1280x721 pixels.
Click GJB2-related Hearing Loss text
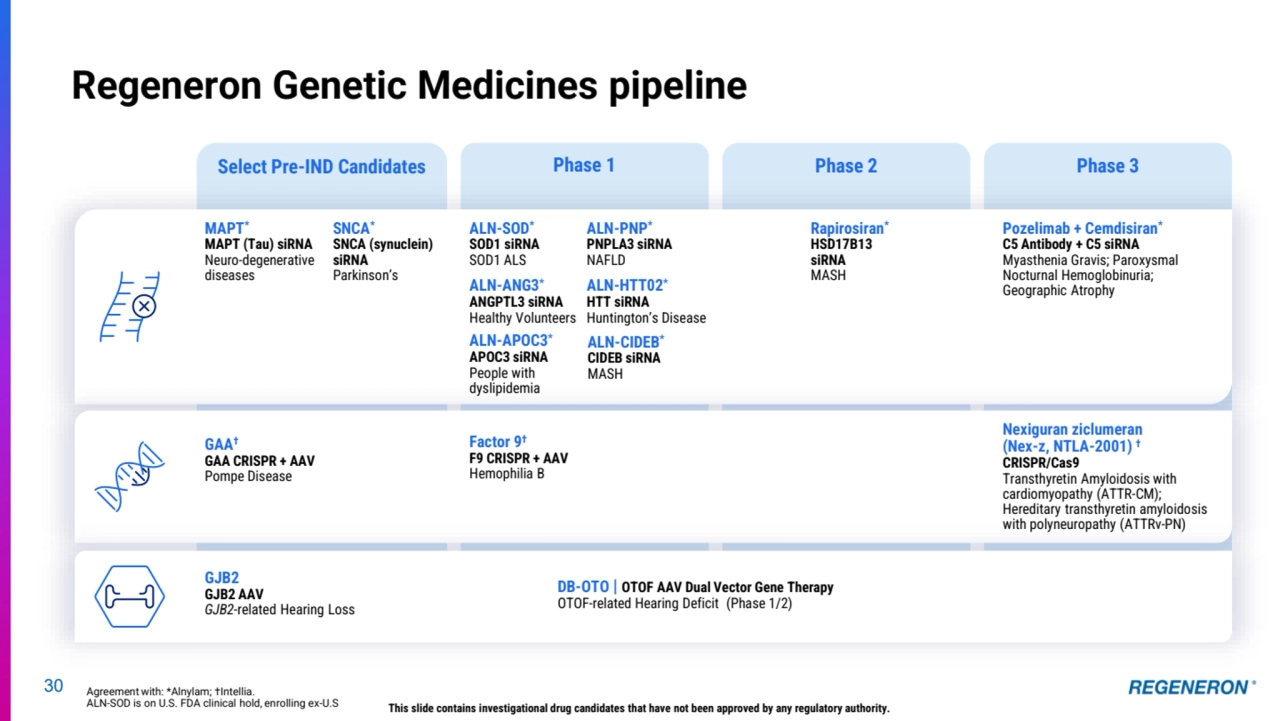(x=280, y=610)
